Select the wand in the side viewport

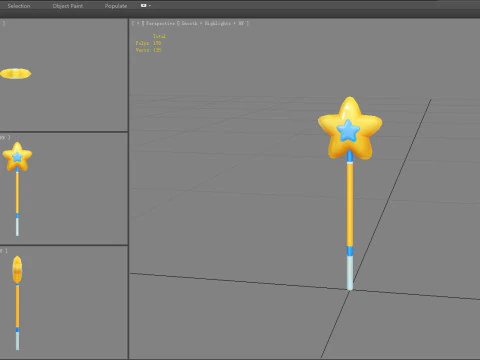coord(17,303)
